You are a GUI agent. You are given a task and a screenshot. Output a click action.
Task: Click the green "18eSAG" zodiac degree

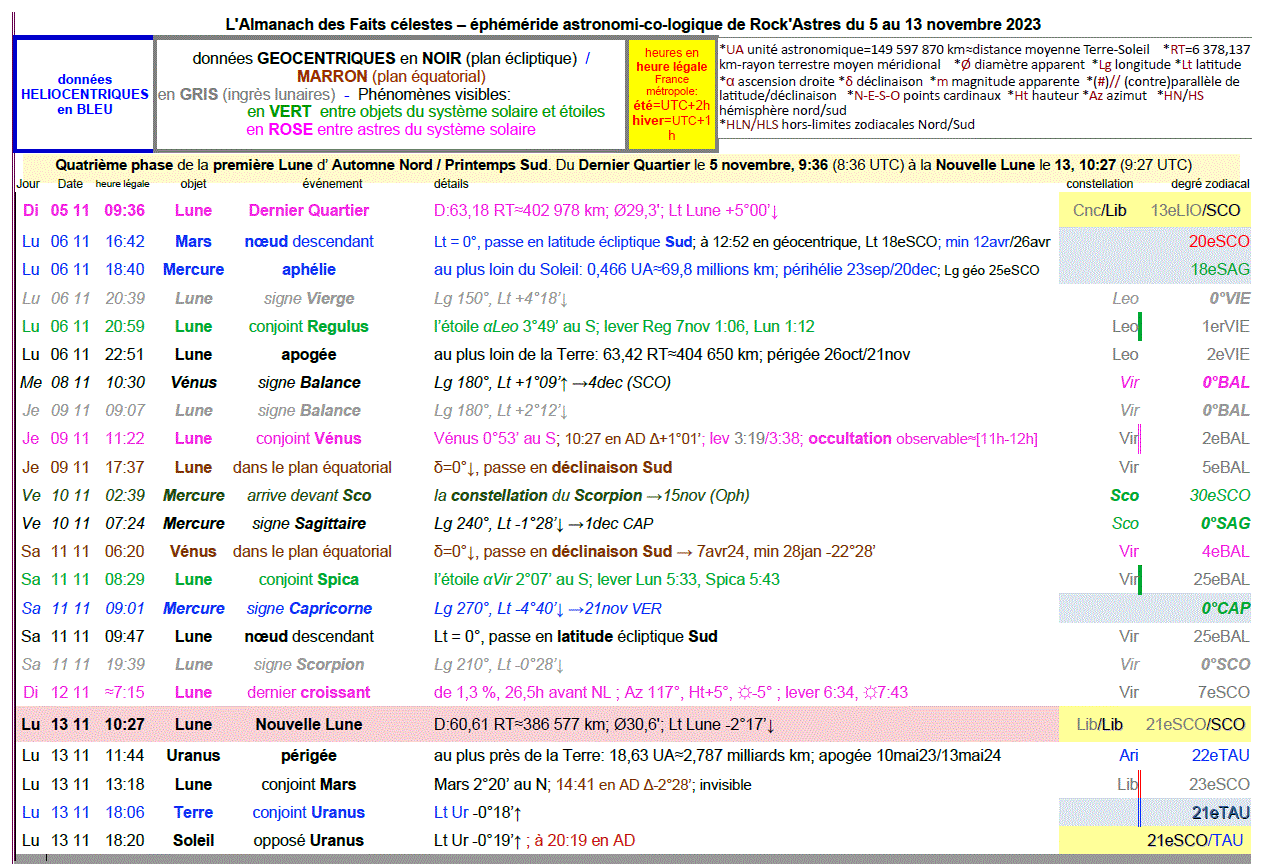pos(1220,270)
